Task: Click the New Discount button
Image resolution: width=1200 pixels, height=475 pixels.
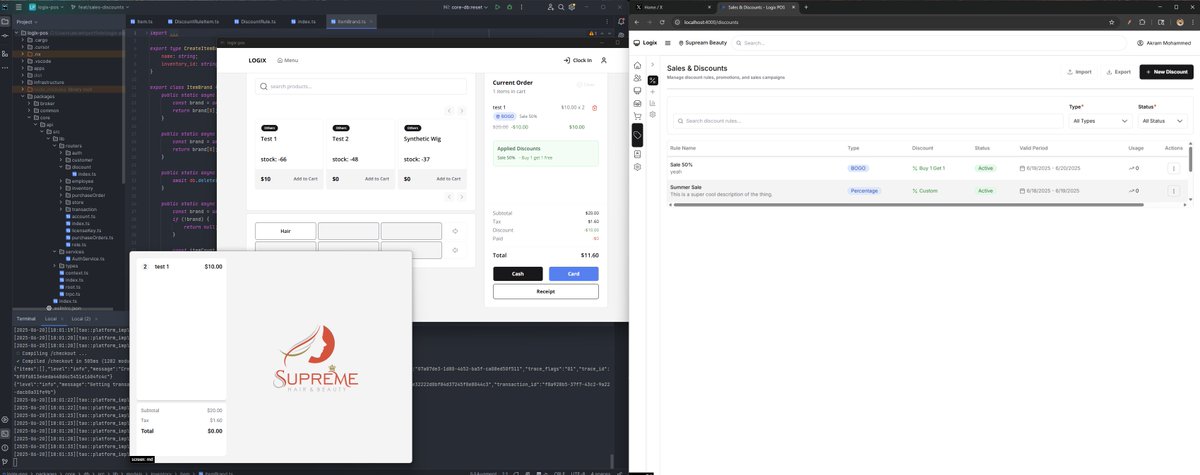Action: tap(1166, 72)
